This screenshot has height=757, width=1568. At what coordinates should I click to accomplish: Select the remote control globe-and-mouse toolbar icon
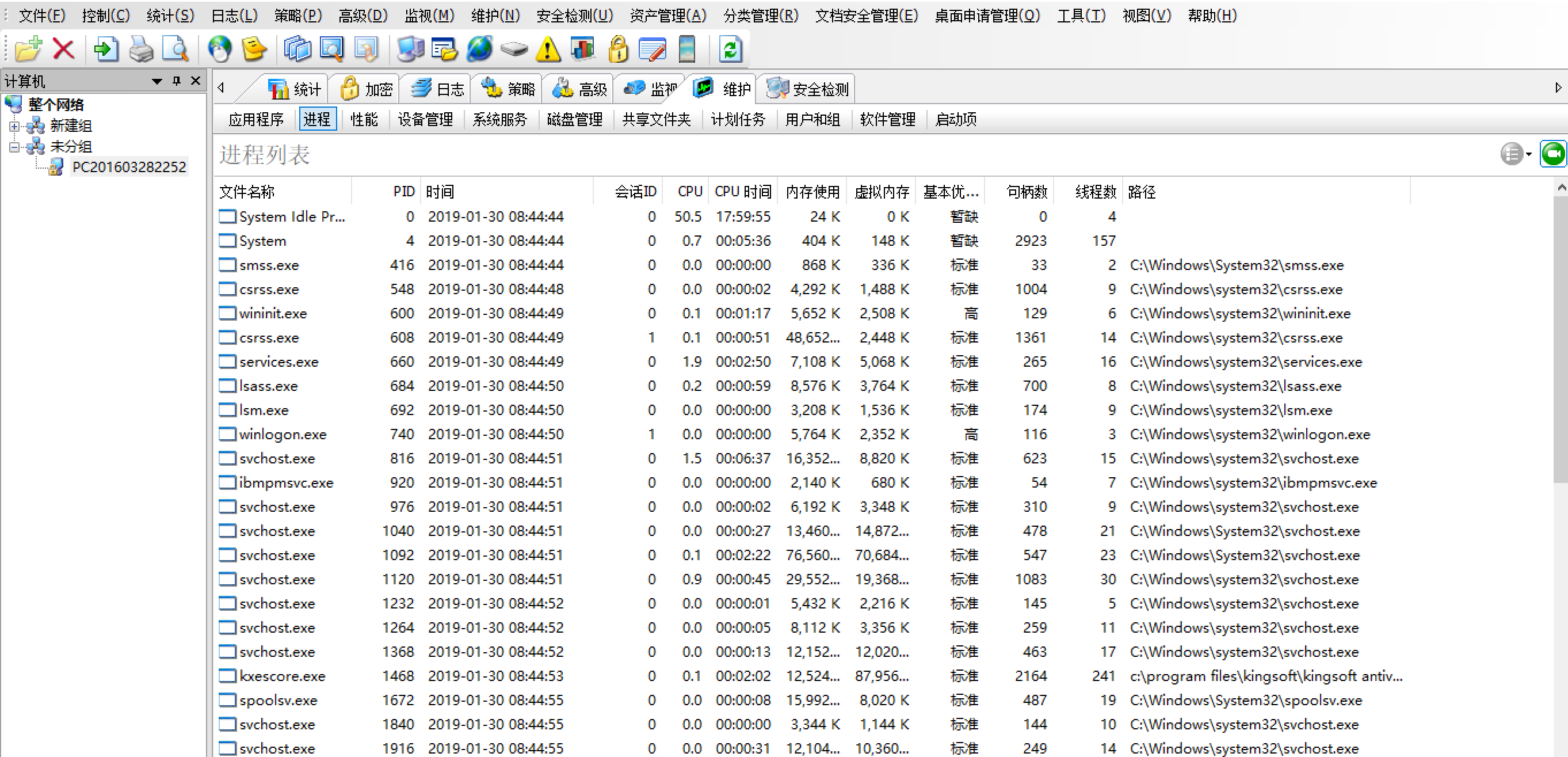pyautogui.click(x=220, y=49)
